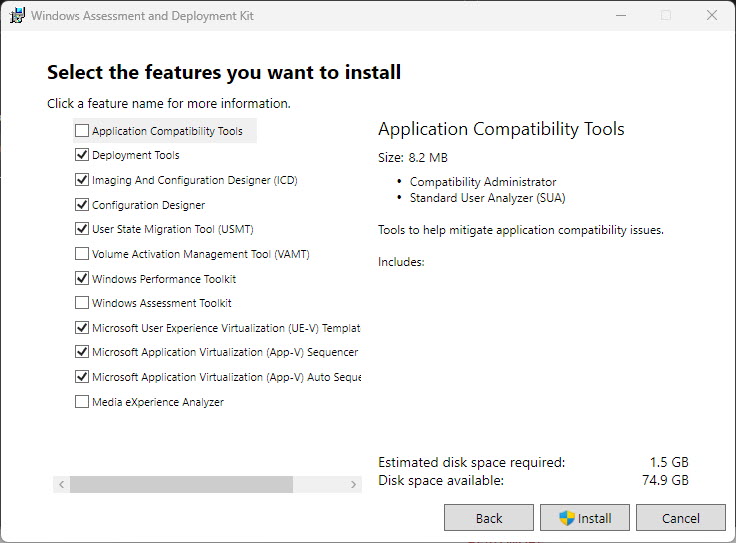Select the Application Compatibility Tools label
The width and height of the screenshot is (736, 543).
(x=167, y=131)
